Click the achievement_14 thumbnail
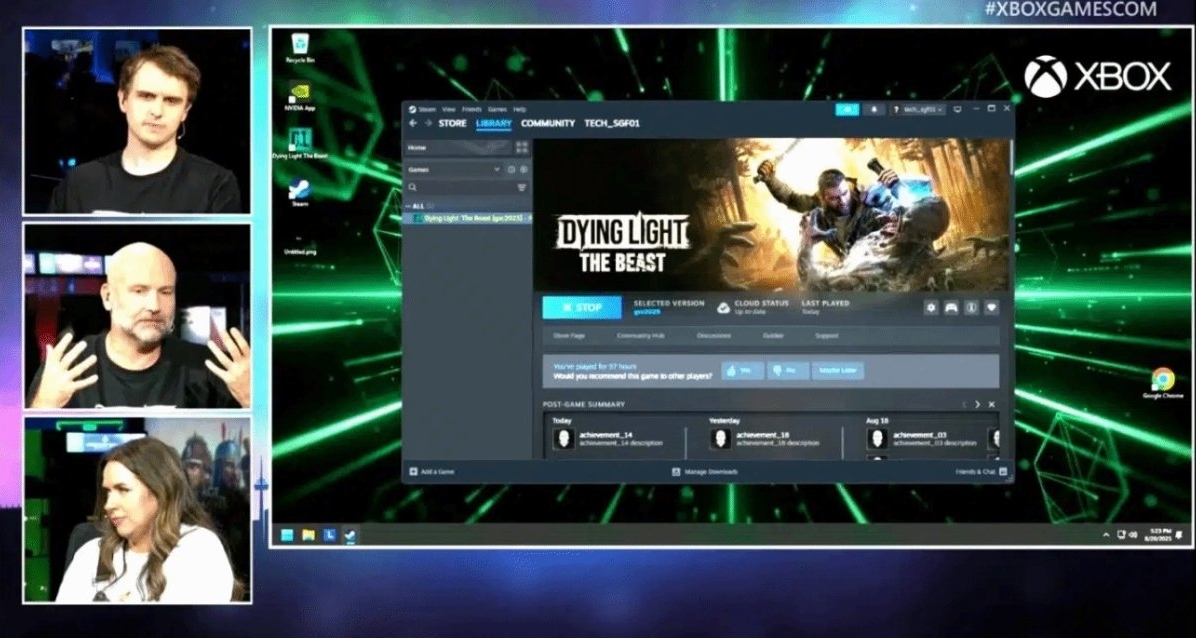 coord(563,439)
